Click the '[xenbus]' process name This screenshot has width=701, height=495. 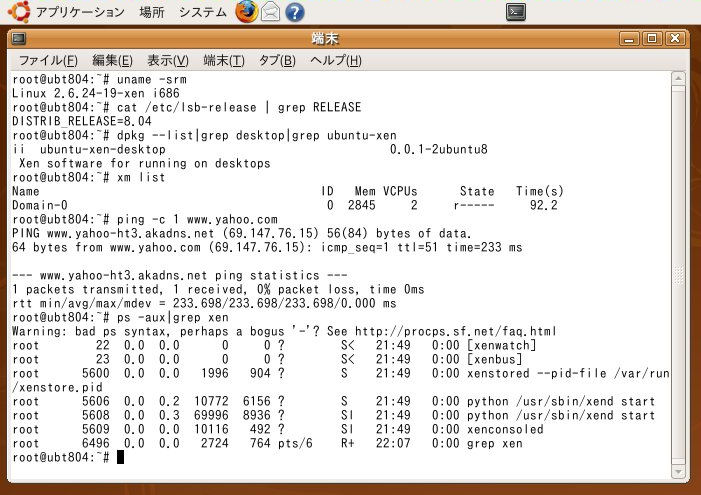(x=494, y=360)
